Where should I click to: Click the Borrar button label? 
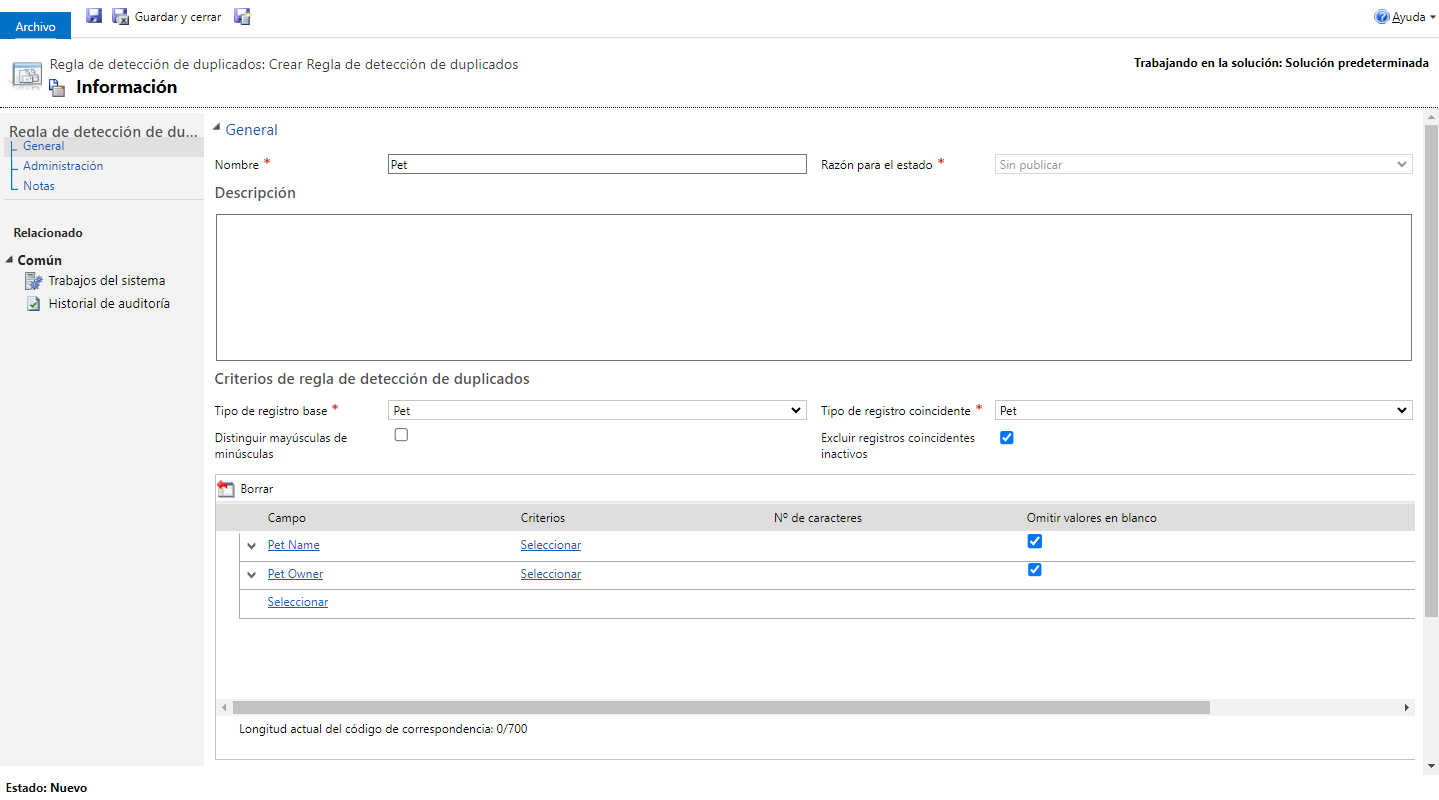tap(257, 489)
